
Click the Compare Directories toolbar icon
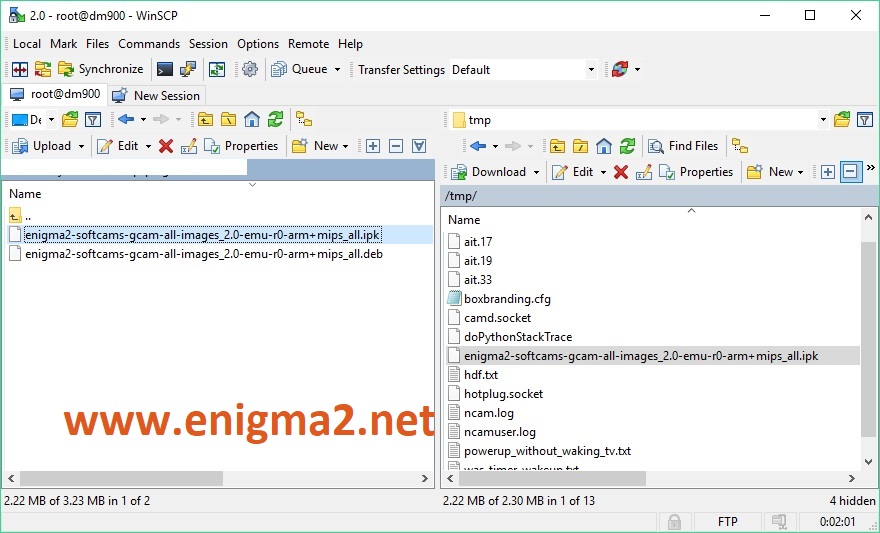(x=20, y=70)
